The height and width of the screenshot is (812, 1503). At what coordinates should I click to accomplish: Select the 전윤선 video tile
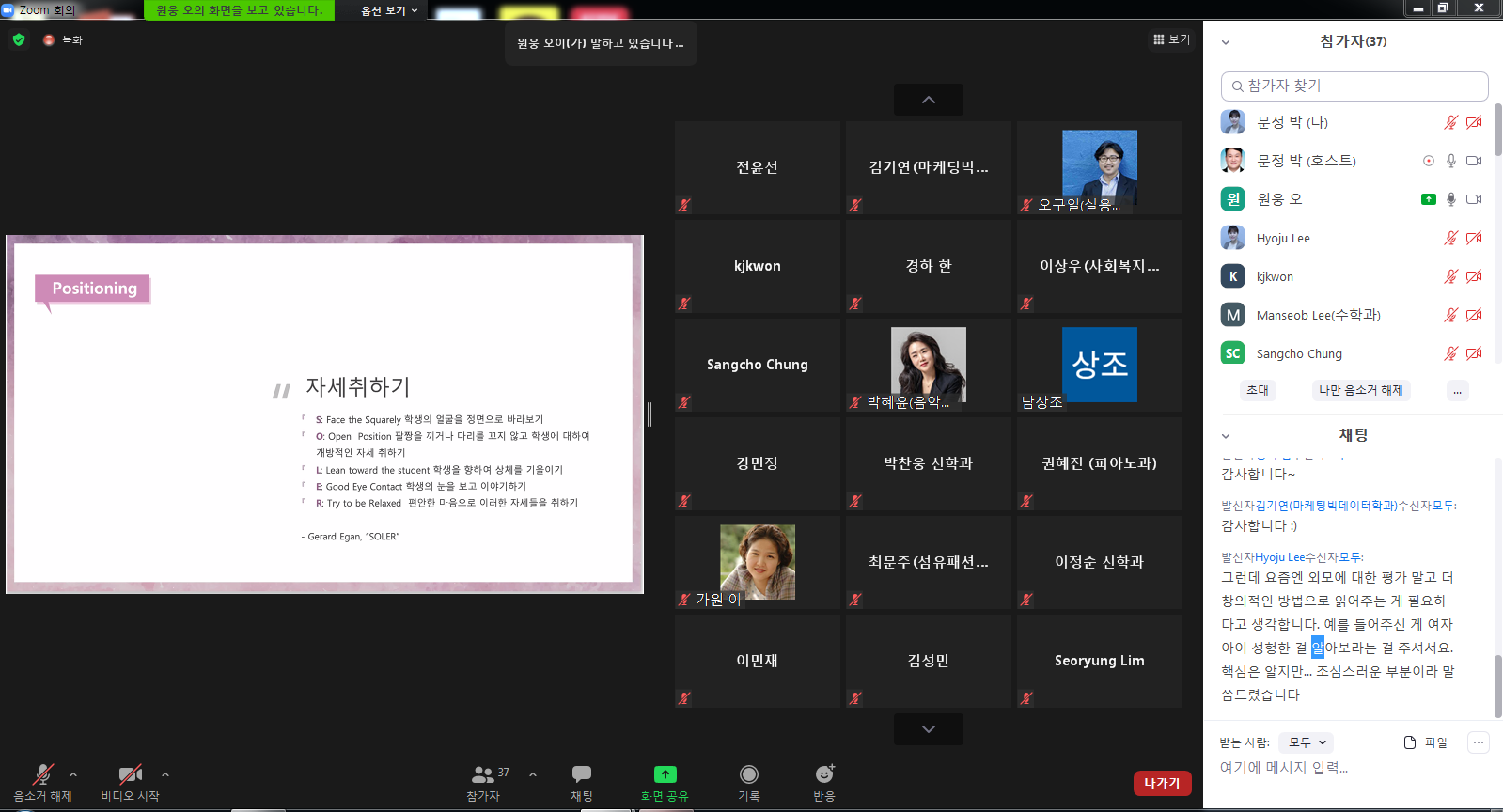click(x=757, y=167)
